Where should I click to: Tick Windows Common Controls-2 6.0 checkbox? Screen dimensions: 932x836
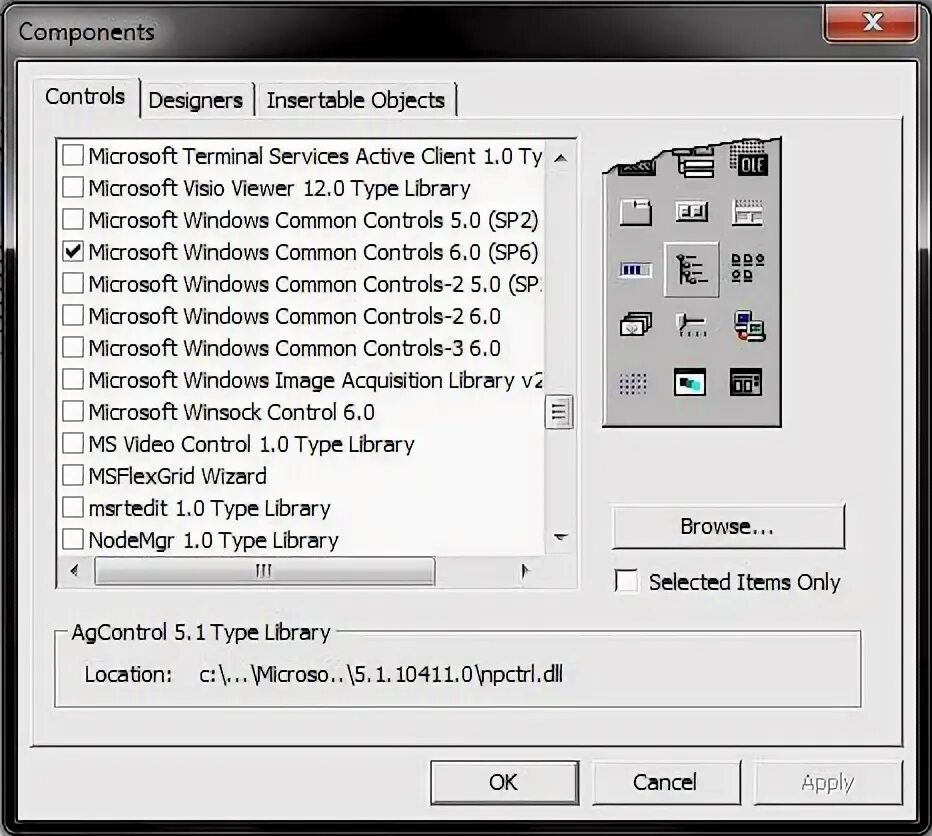click(73, 316)
